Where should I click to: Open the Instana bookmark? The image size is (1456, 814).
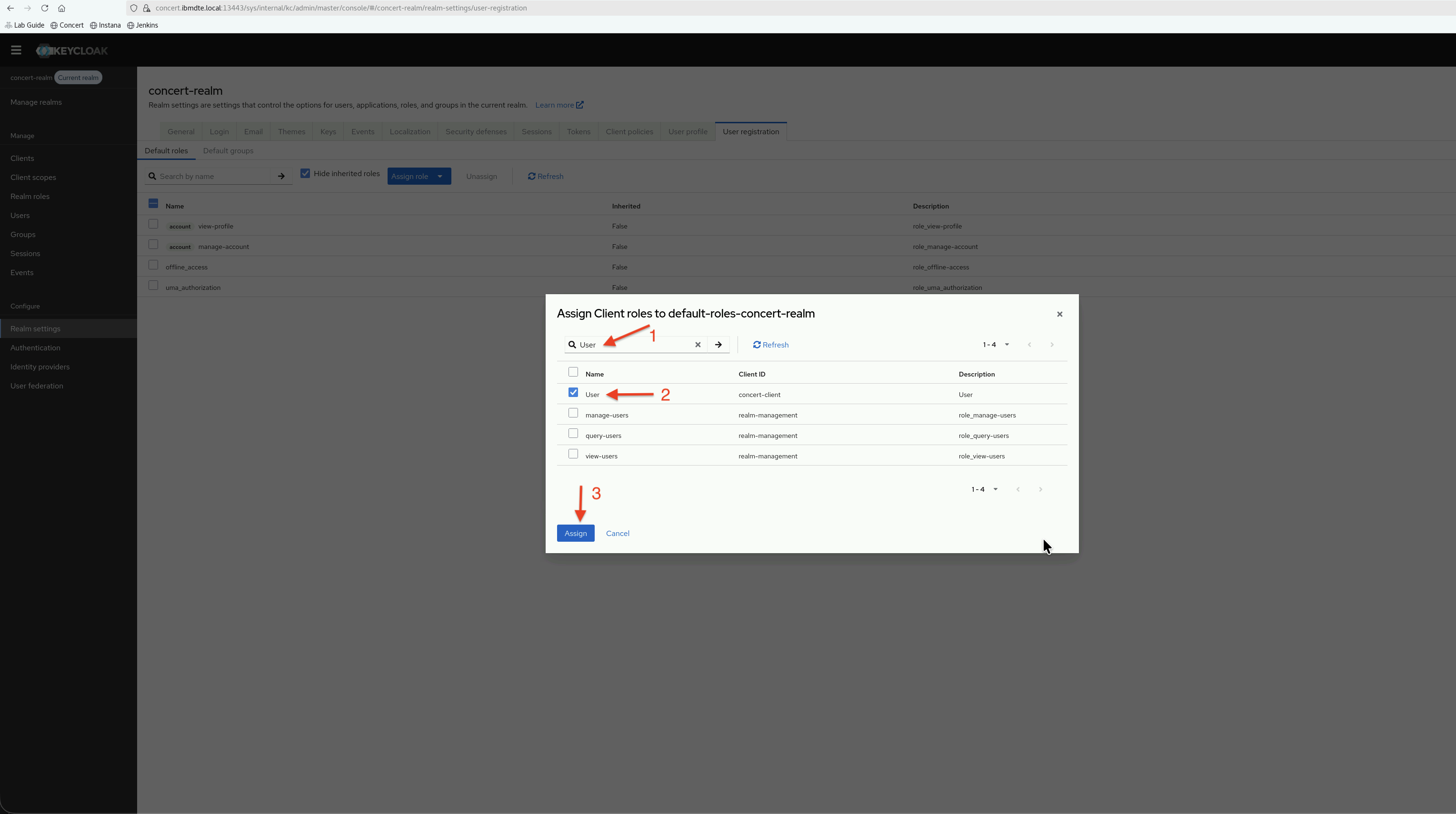[105, 25]
